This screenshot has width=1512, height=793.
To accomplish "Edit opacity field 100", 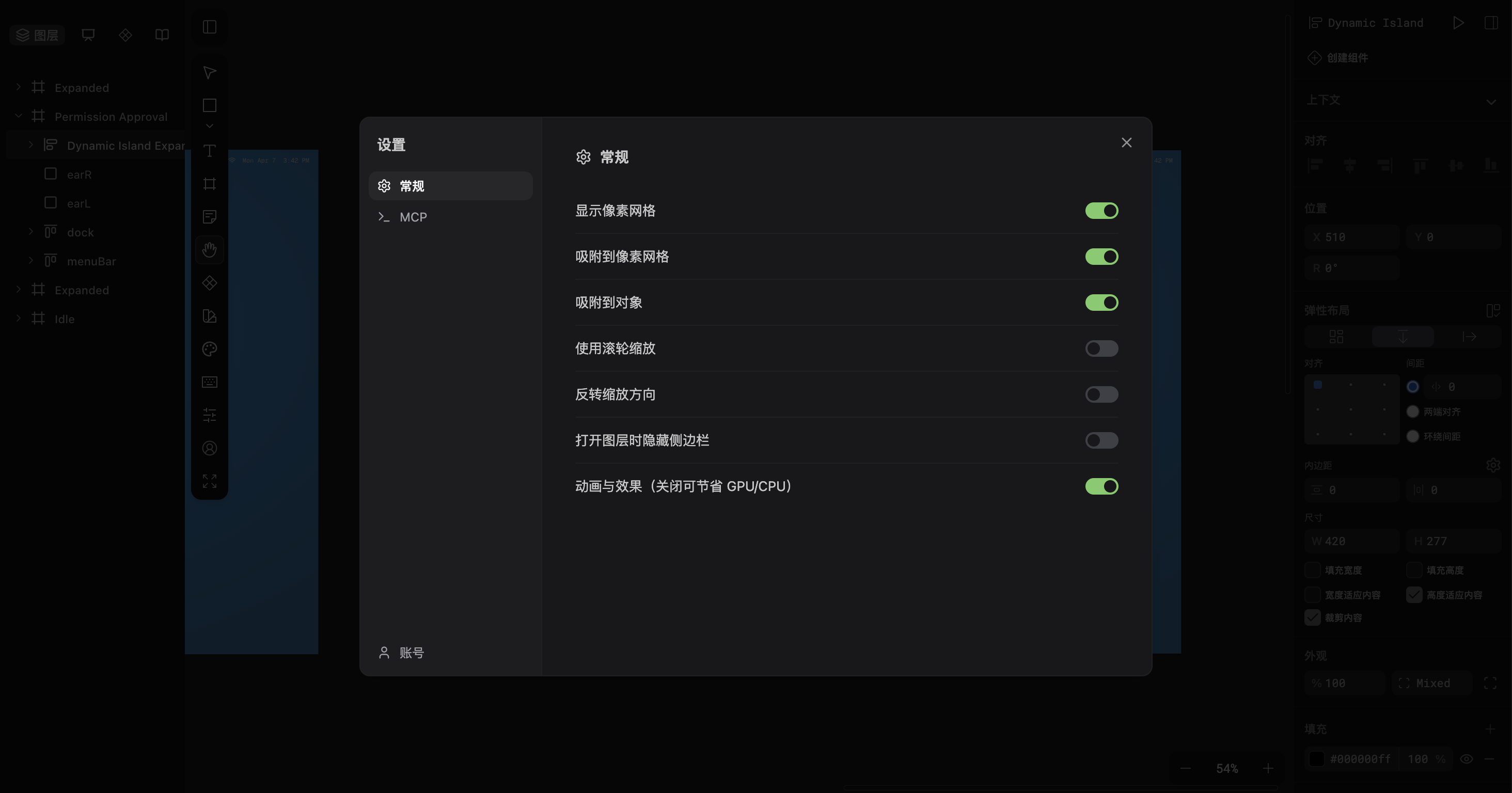I will pos(1345,683).
